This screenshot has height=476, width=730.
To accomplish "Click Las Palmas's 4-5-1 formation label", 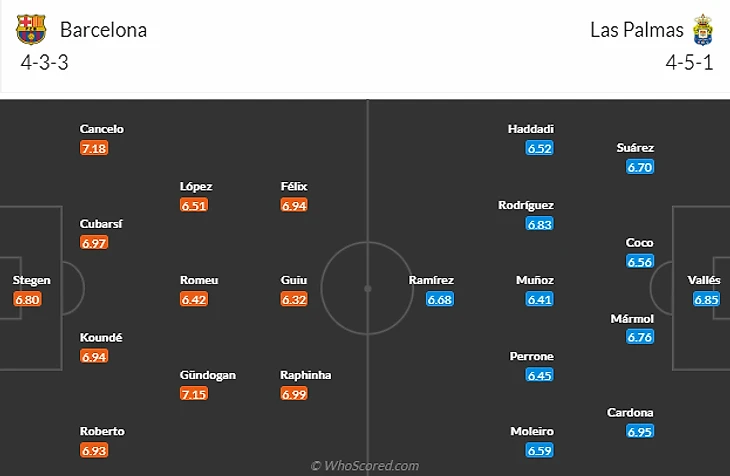I will click(x=687, y=61).
